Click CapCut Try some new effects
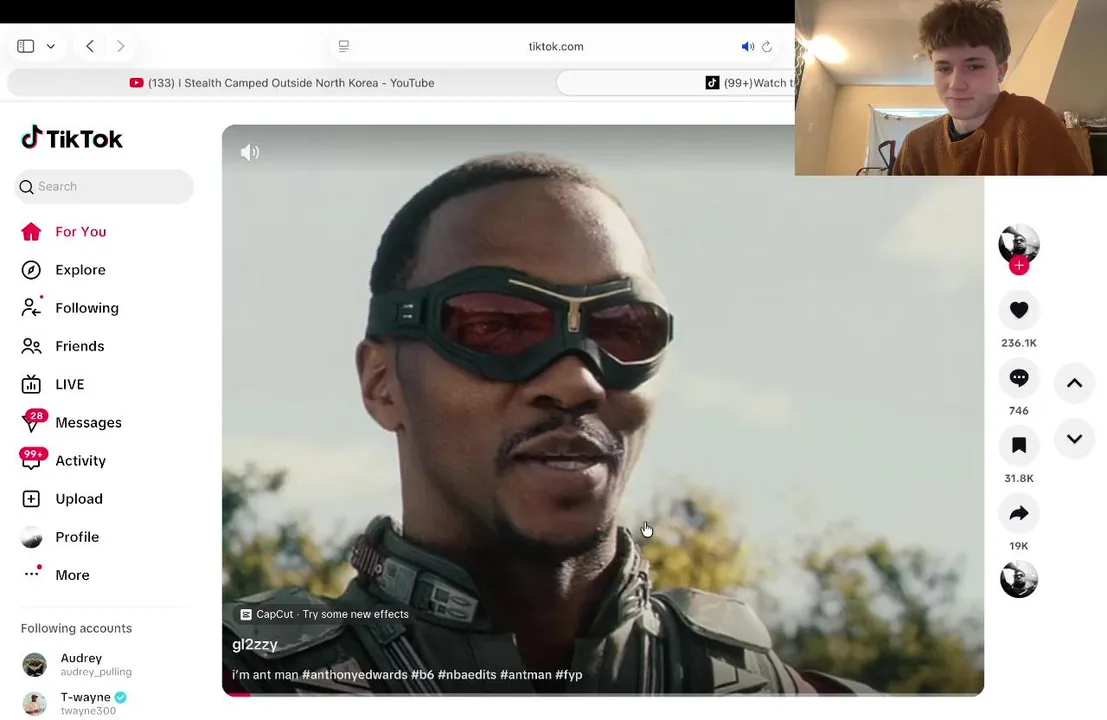Viewport: 1107px width, 720px height. 325,614
